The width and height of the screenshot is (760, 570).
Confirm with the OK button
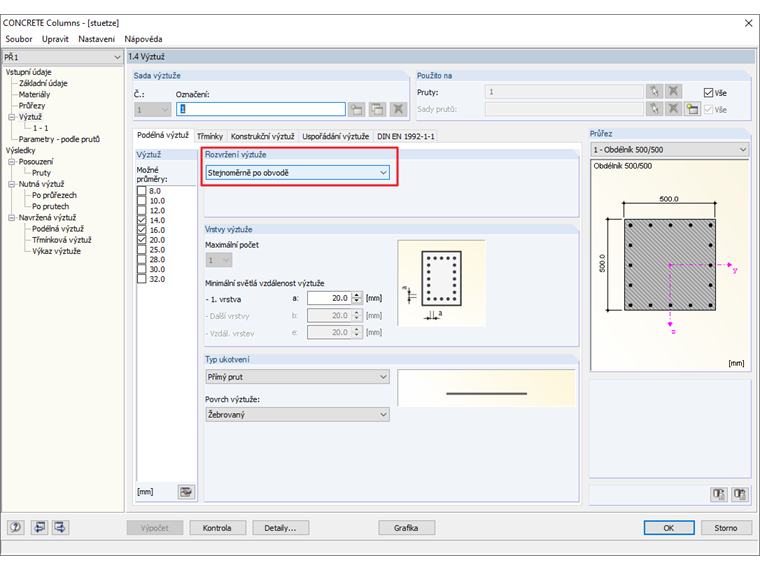[x=669, y=528]
